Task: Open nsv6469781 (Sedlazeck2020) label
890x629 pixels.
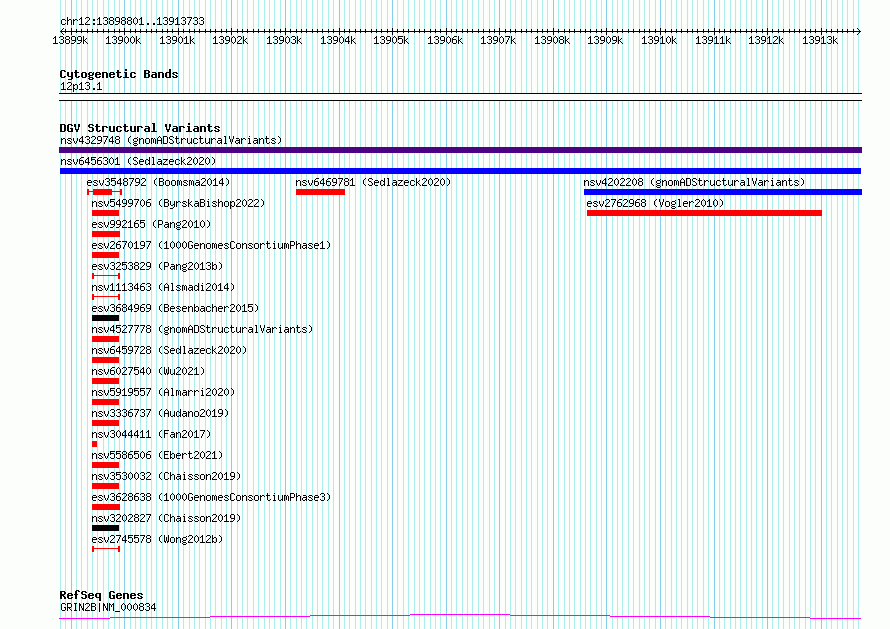Action: (x=373, y=182)
